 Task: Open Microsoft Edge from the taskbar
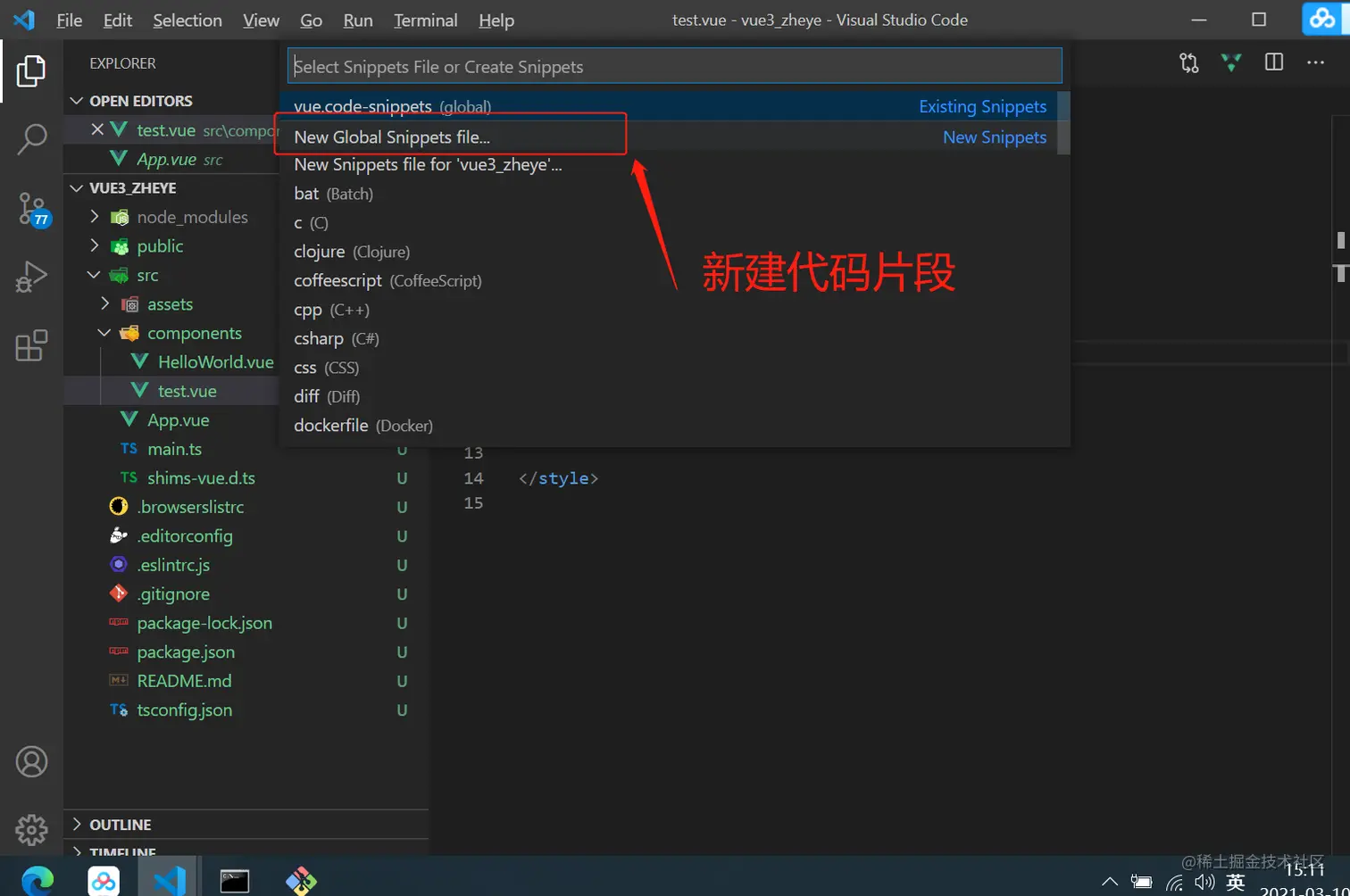[x=37, y=882]
